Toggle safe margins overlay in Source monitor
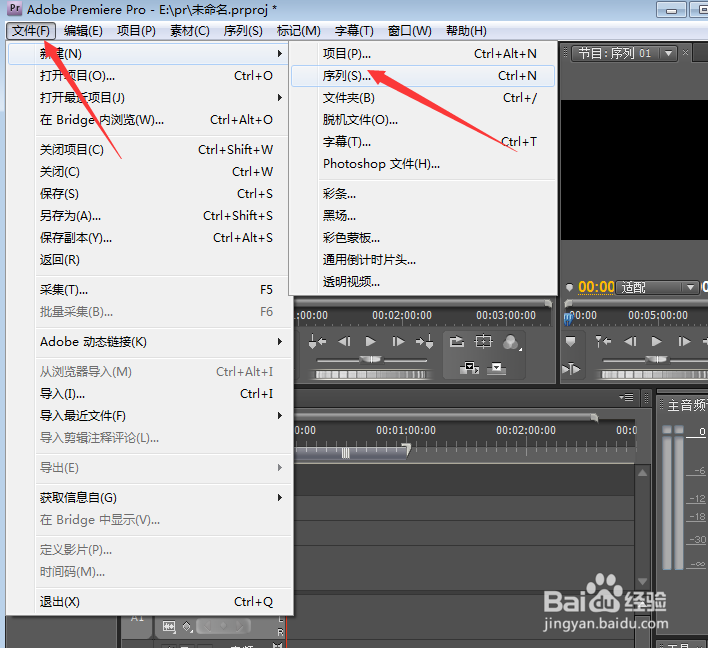This screenshot has height=648, width=708. pos(483,342)
